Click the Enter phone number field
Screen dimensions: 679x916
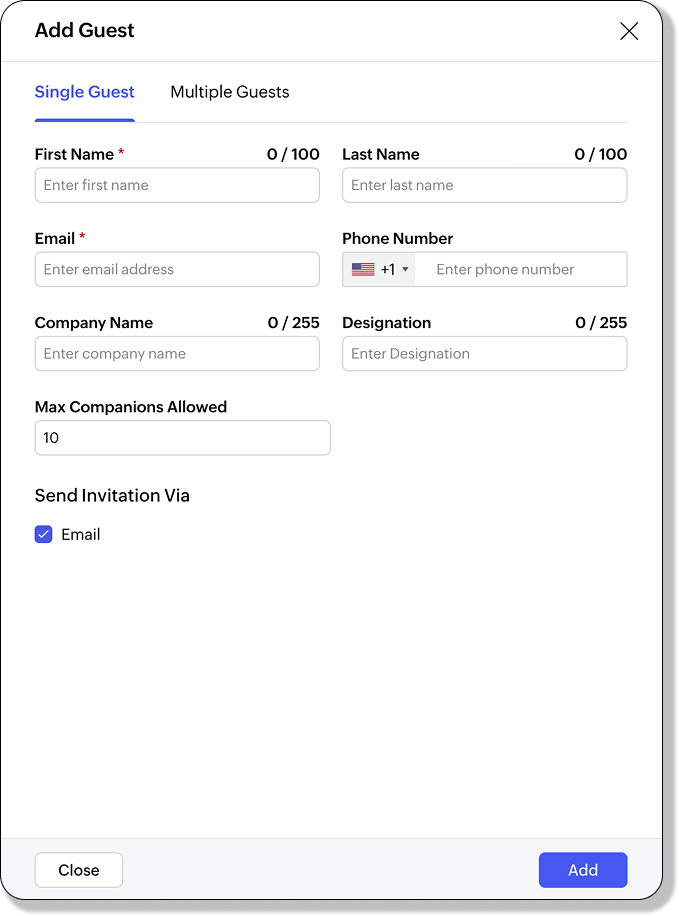[520, 269]
